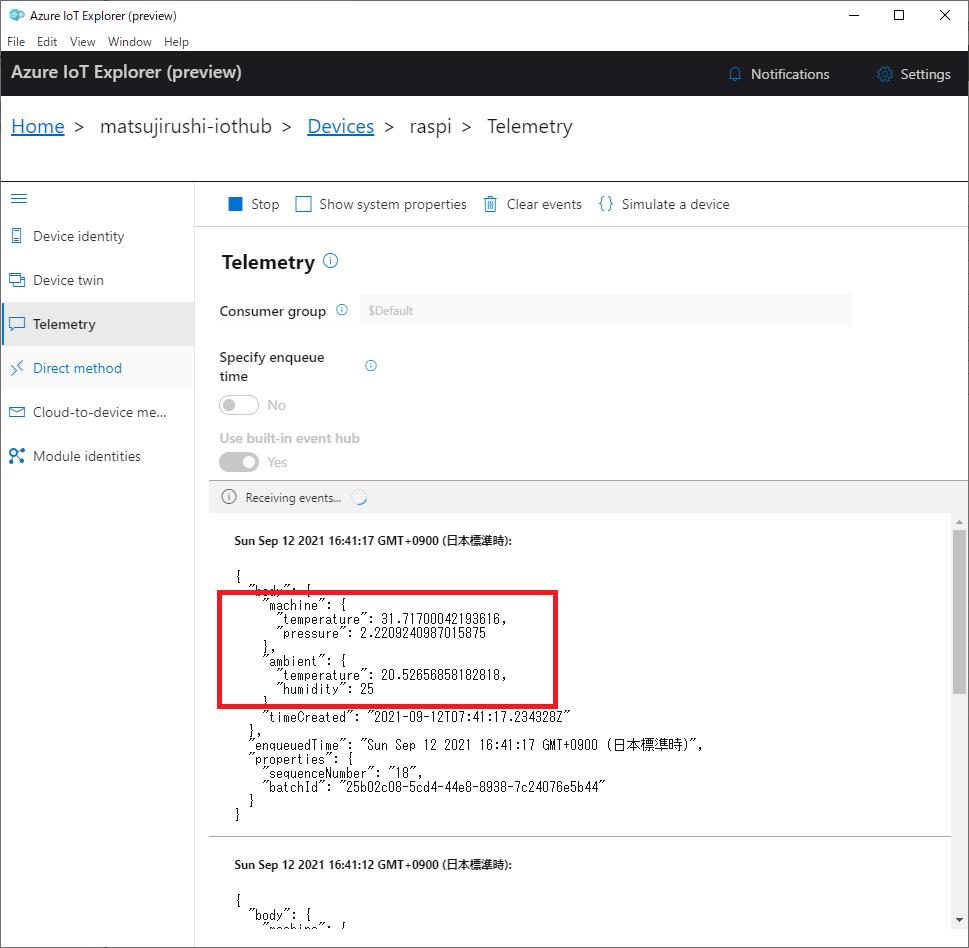Open Module identities page
The width and height of the screenshot is (969, 948).
[98, 456]
